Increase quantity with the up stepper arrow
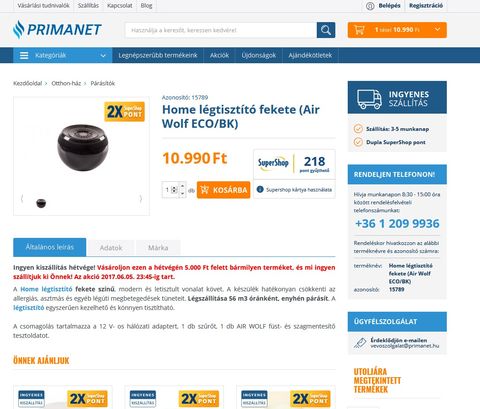480x409 pixels. point(182,186)
